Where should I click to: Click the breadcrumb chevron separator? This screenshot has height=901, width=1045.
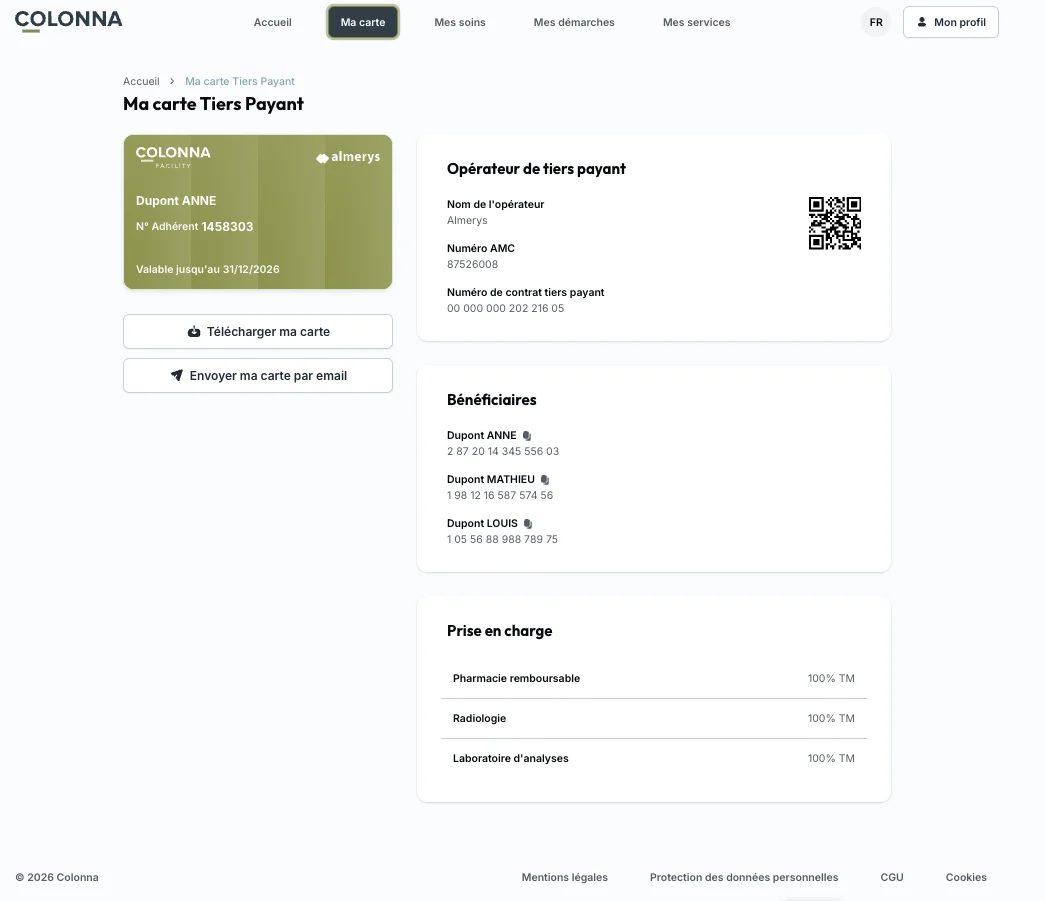tap(172, 81)
